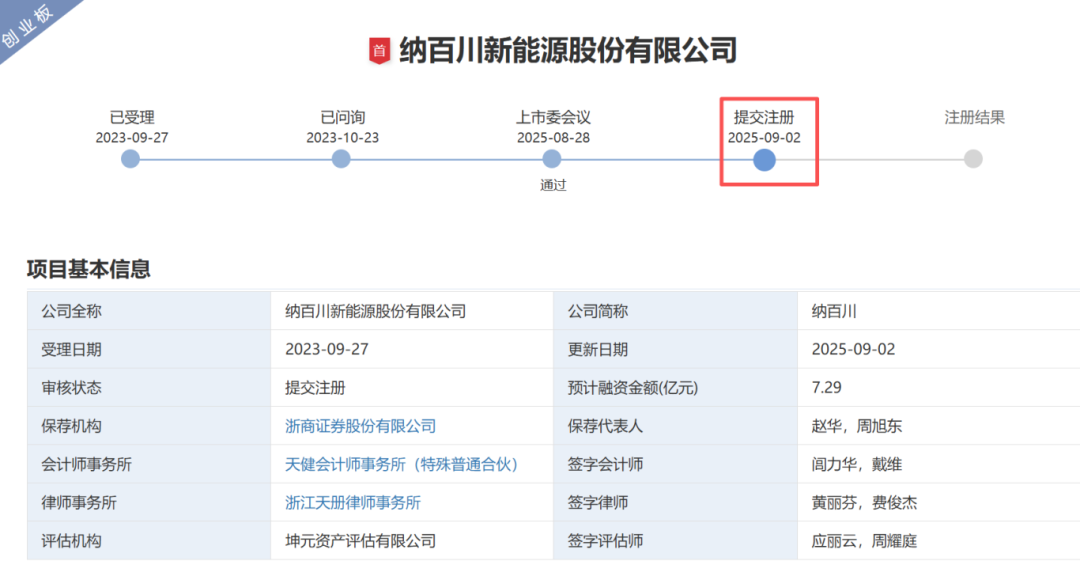
Task: Open the 浙商证券股份有限公司 link
Action: (360, 426)
